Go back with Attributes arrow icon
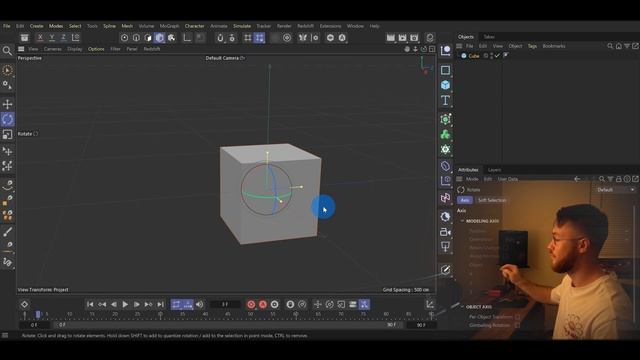640x360 pixels. [x=577, y=179]
